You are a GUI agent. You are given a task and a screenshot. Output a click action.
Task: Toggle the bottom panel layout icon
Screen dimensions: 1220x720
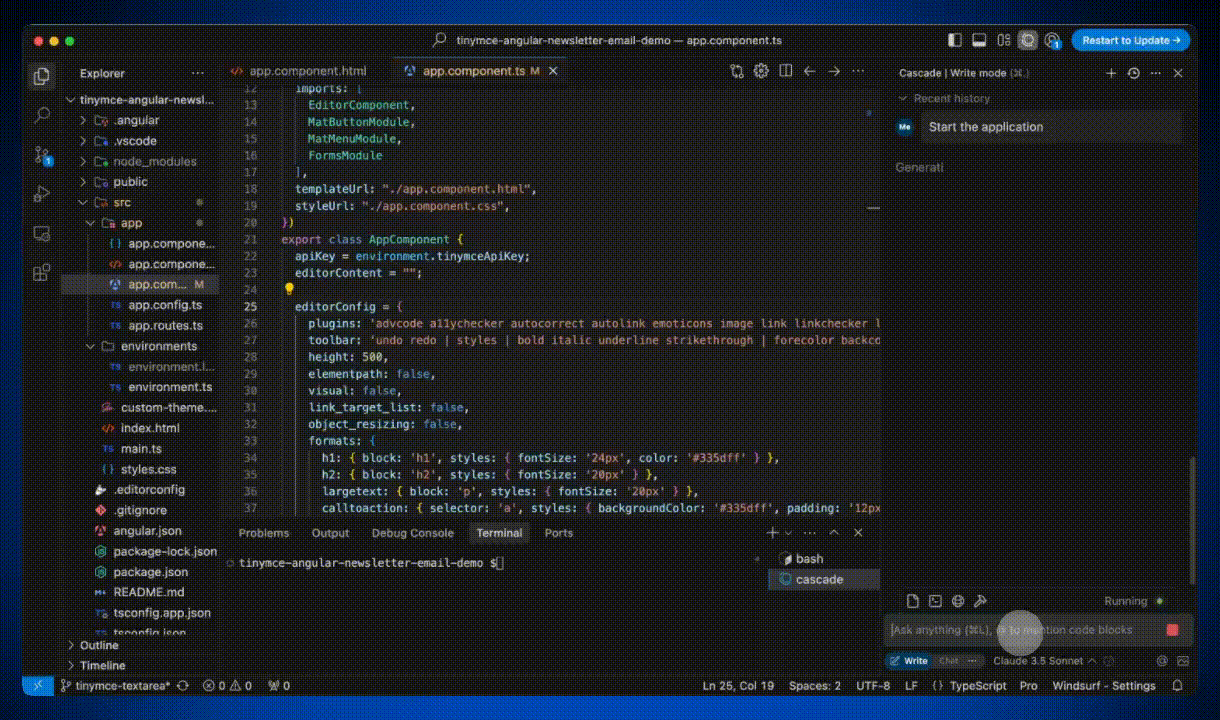pyautogui.click(x=979, y=40)
